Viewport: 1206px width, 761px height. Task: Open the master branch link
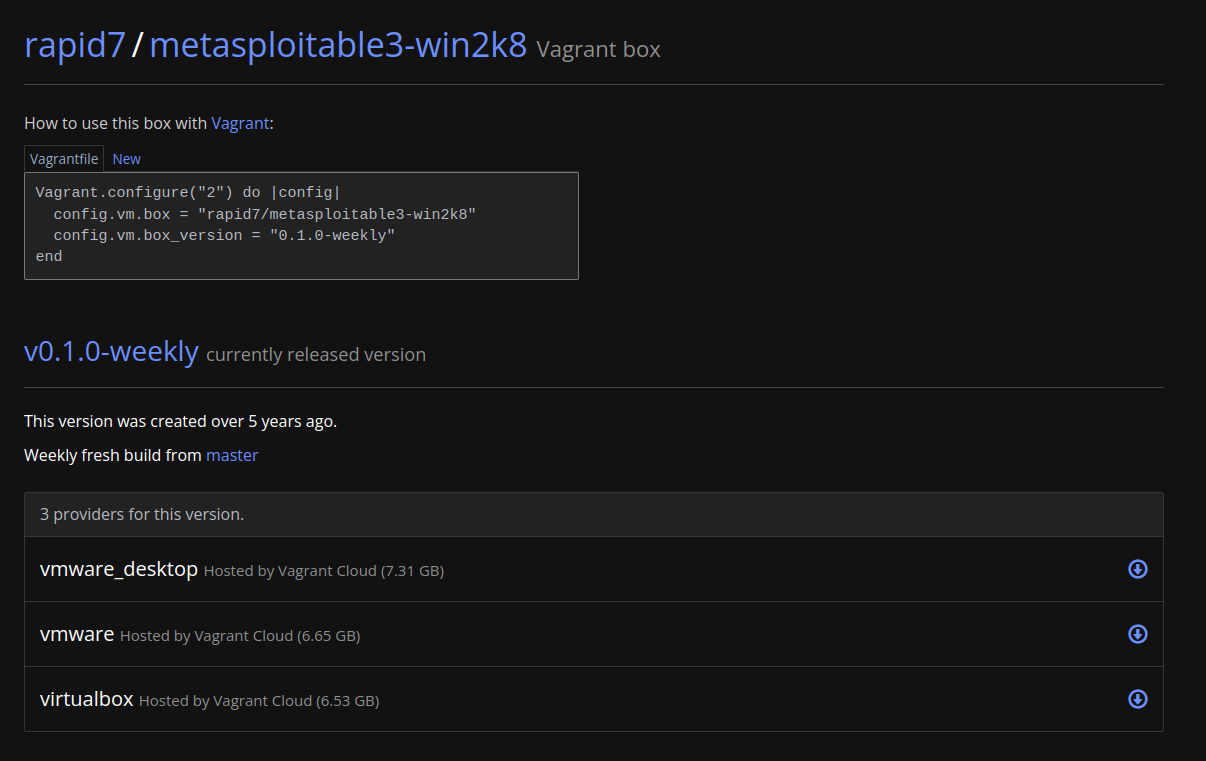tap(232, 455)
